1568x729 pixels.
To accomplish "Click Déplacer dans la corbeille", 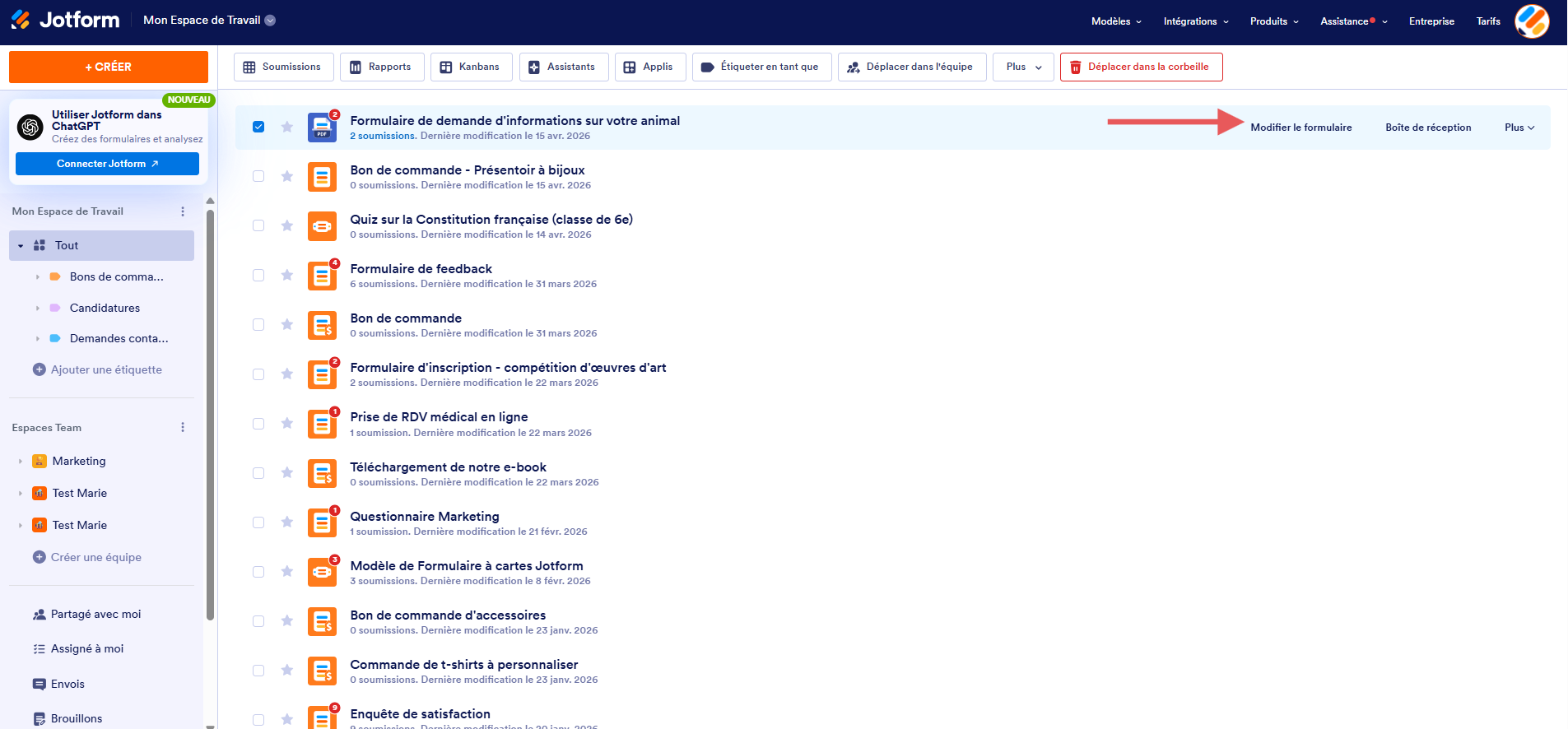I will [x=1141, y=67].
